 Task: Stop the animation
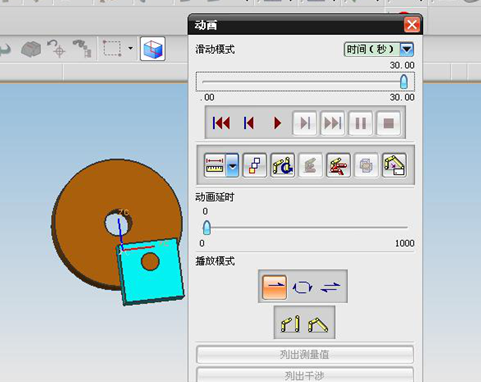point(388,123)
